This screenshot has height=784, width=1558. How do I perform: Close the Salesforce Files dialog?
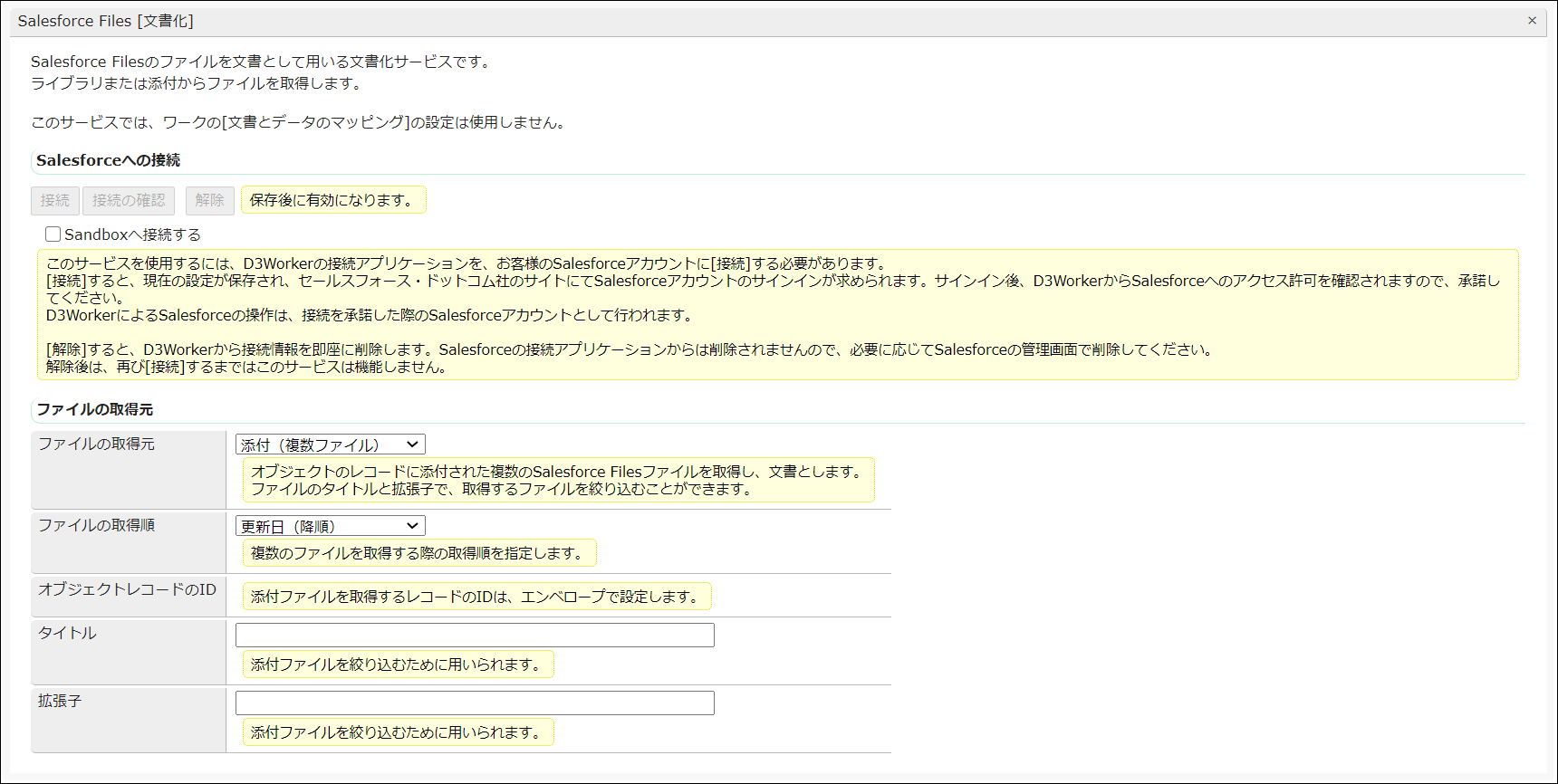tap(1532, 20)
